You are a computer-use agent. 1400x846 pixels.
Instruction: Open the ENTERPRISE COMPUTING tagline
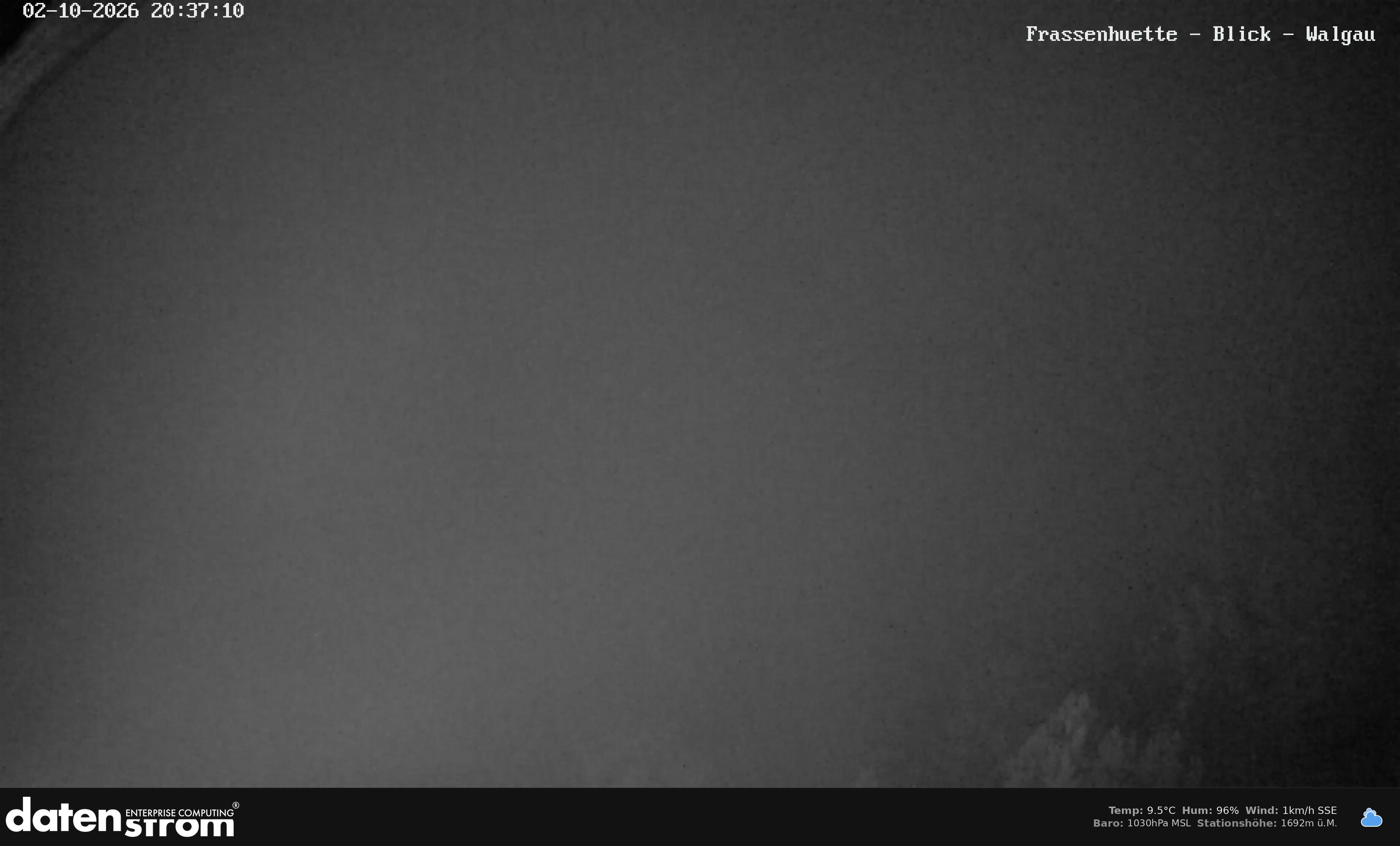click(x=179, y=812)
